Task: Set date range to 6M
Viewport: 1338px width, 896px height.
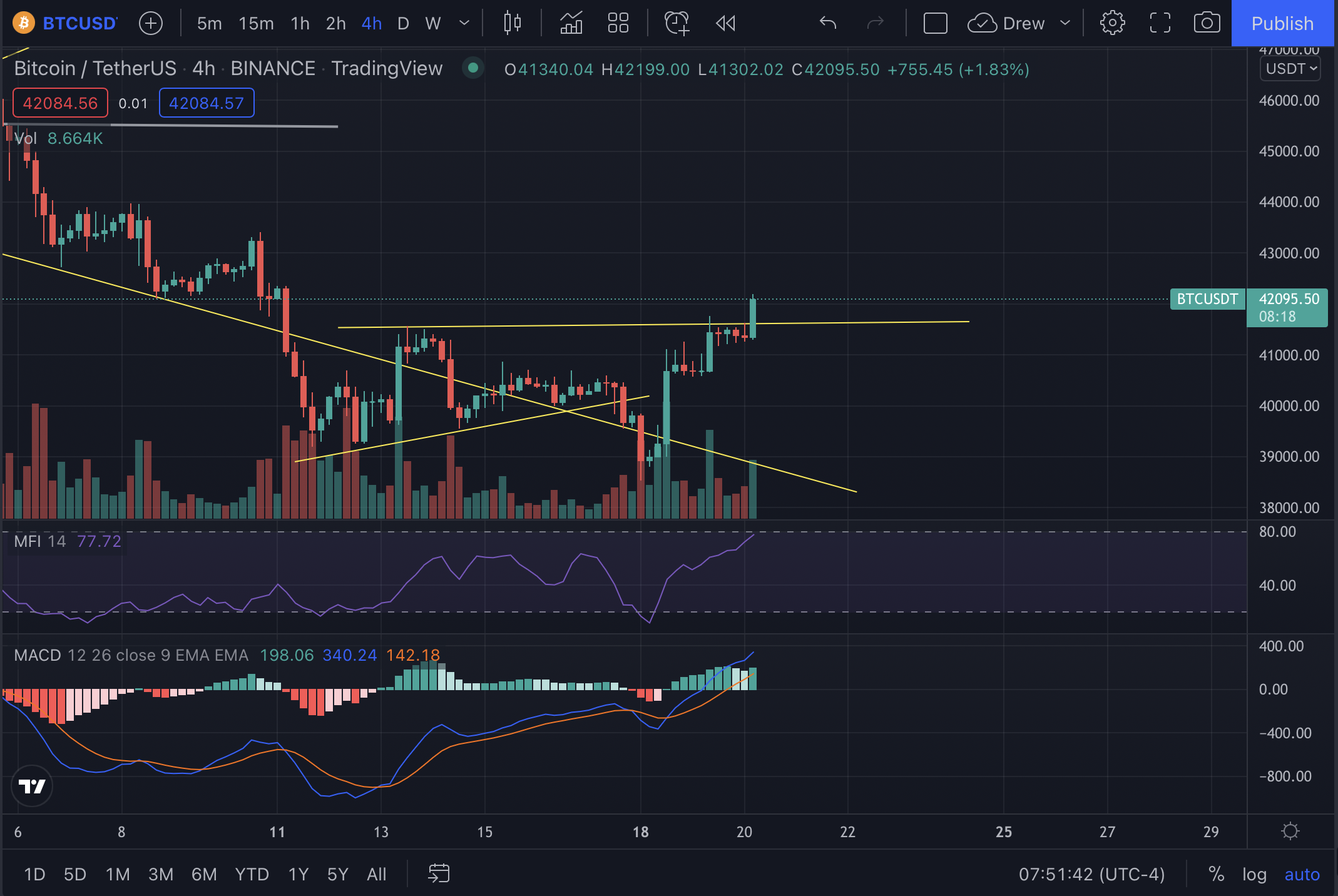Action: (x=204, y=874)
